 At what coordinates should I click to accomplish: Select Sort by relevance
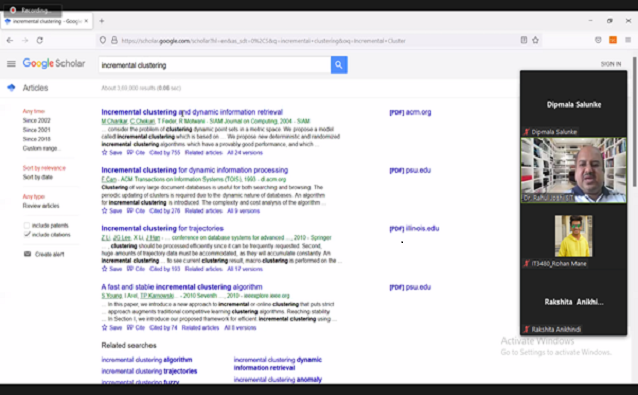click(x=44, y=168)
